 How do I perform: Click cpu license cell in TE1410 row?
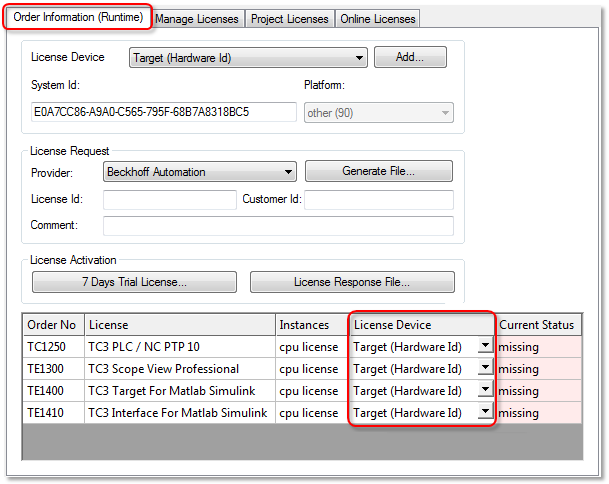click(x=312, y=413)
